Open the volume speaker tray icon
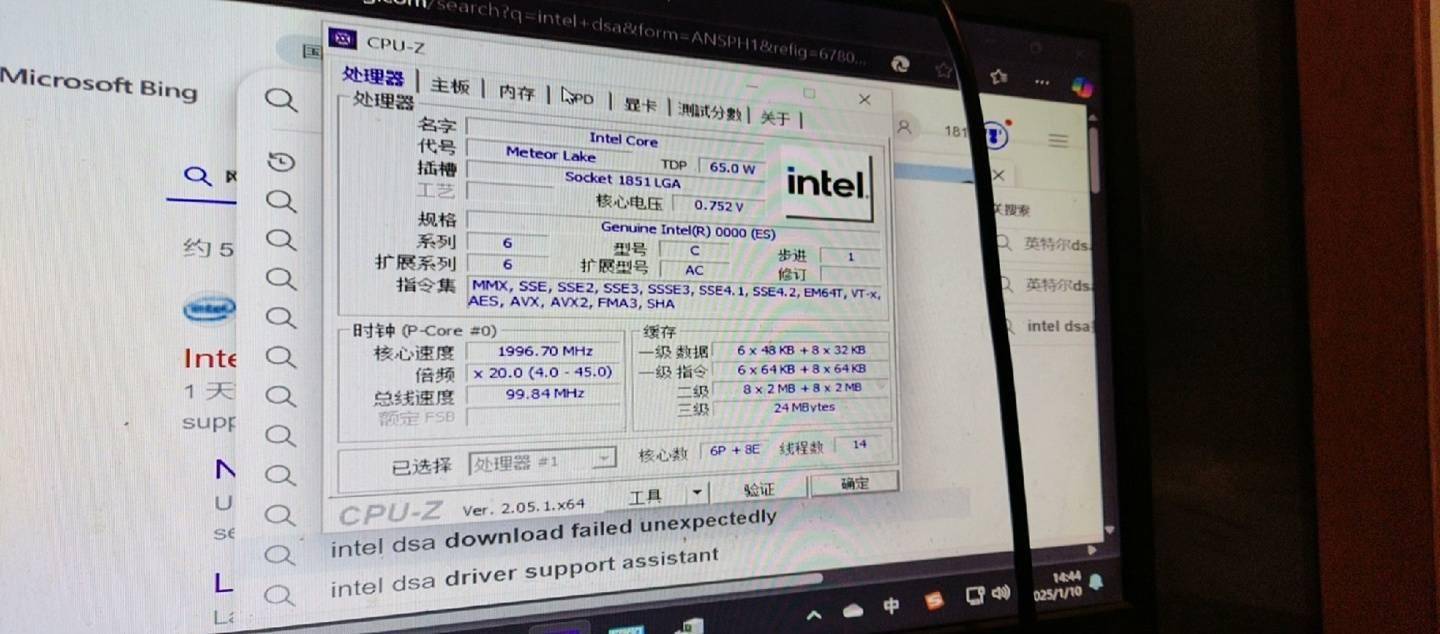Viewport: 1440px width, 634px height. click(x=1001, y=593)
